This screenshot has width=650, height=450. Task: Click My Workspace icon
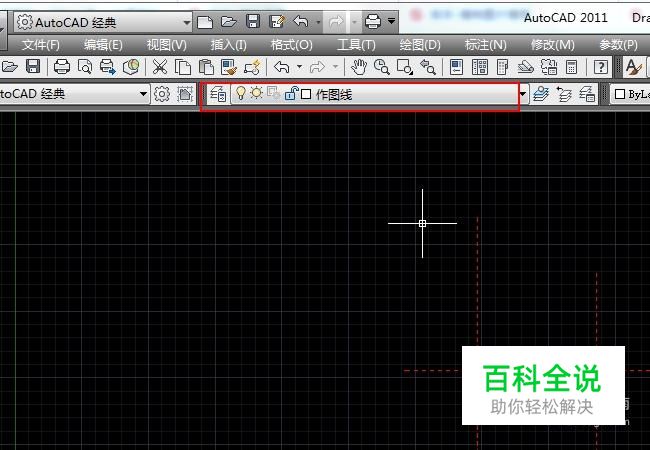point(185,94)
